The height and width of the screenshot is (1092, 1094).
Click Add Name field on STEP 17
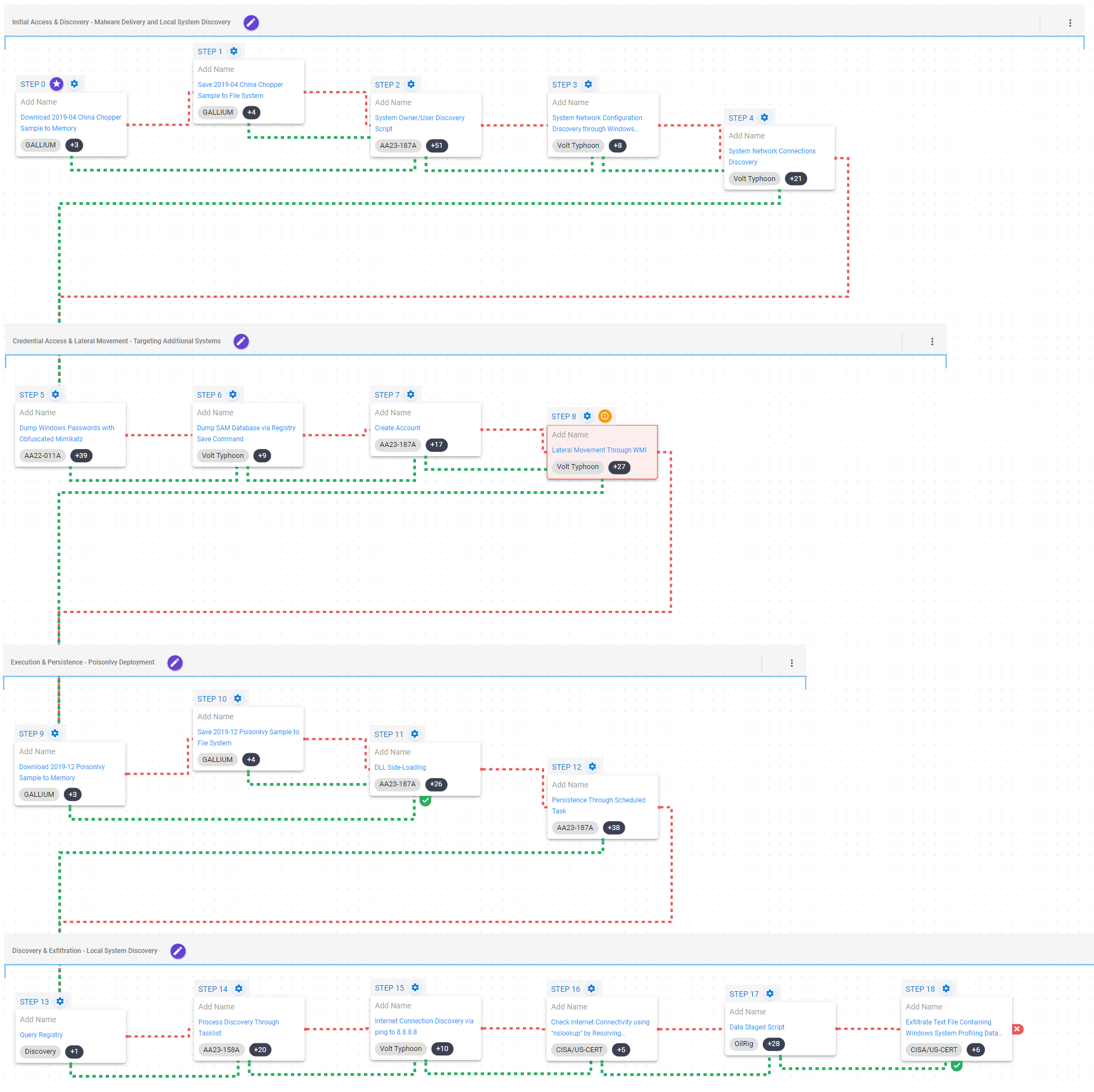(747, 1011)
